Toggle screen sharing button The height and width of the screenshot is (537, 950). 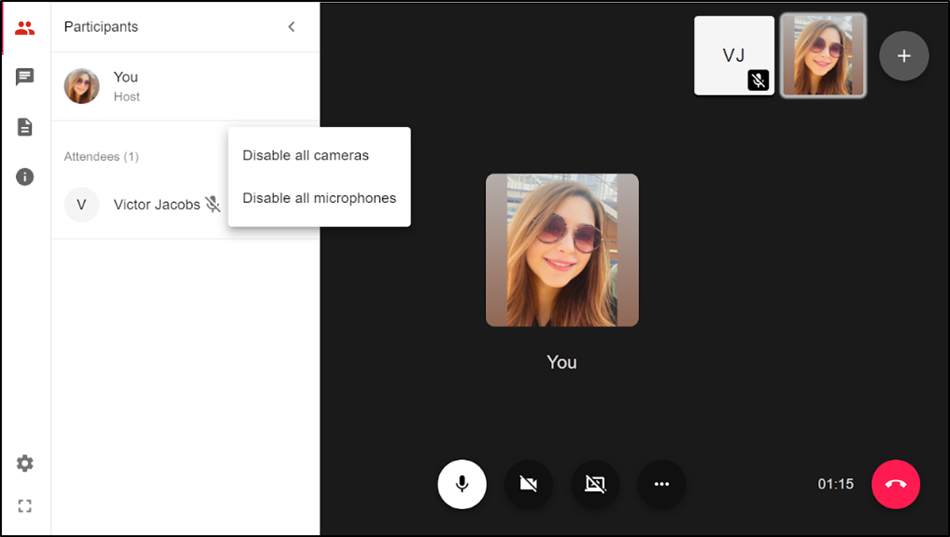point(595,484)
